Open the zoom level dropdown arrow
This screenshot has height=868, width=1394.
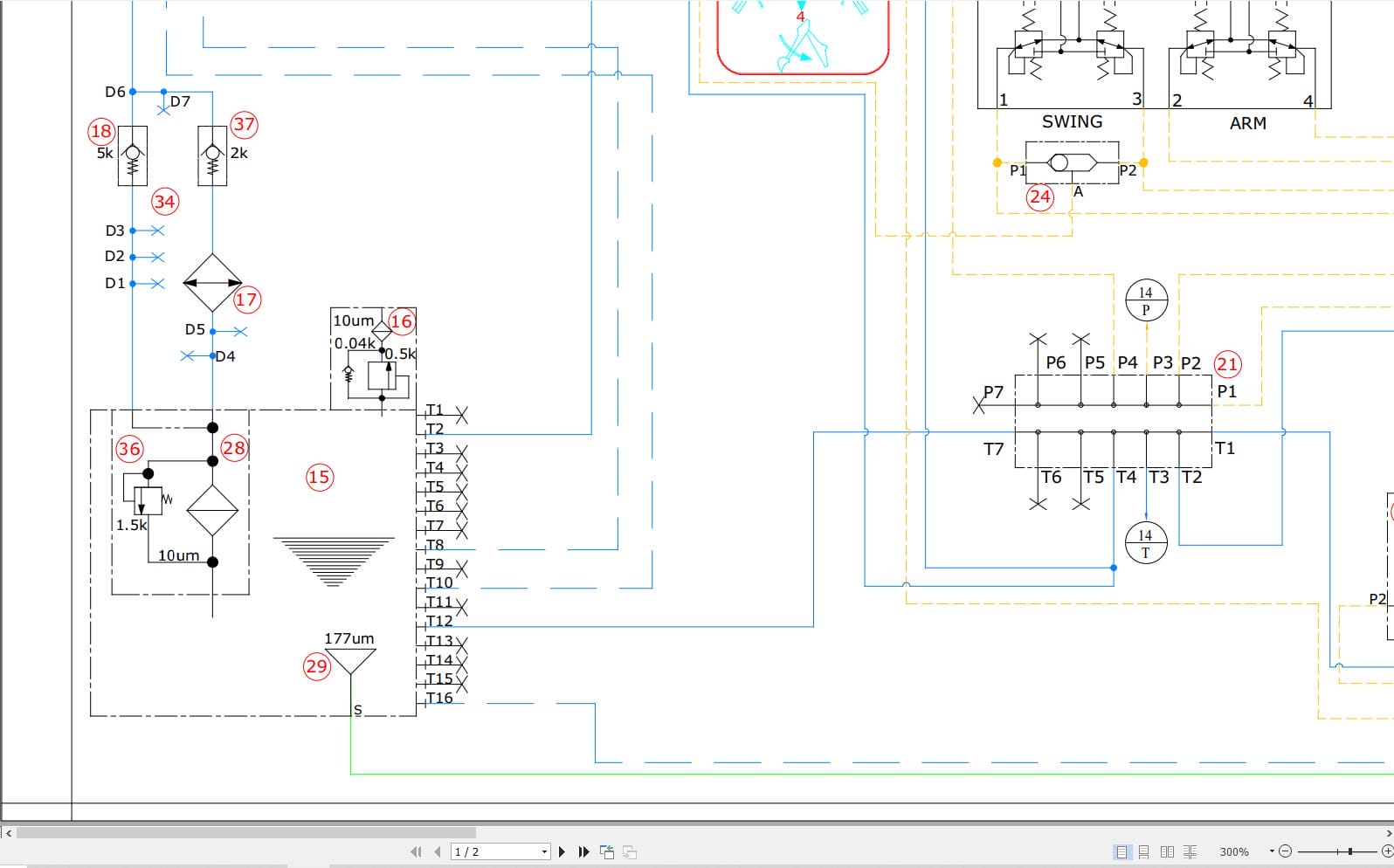coord(1272,851)
